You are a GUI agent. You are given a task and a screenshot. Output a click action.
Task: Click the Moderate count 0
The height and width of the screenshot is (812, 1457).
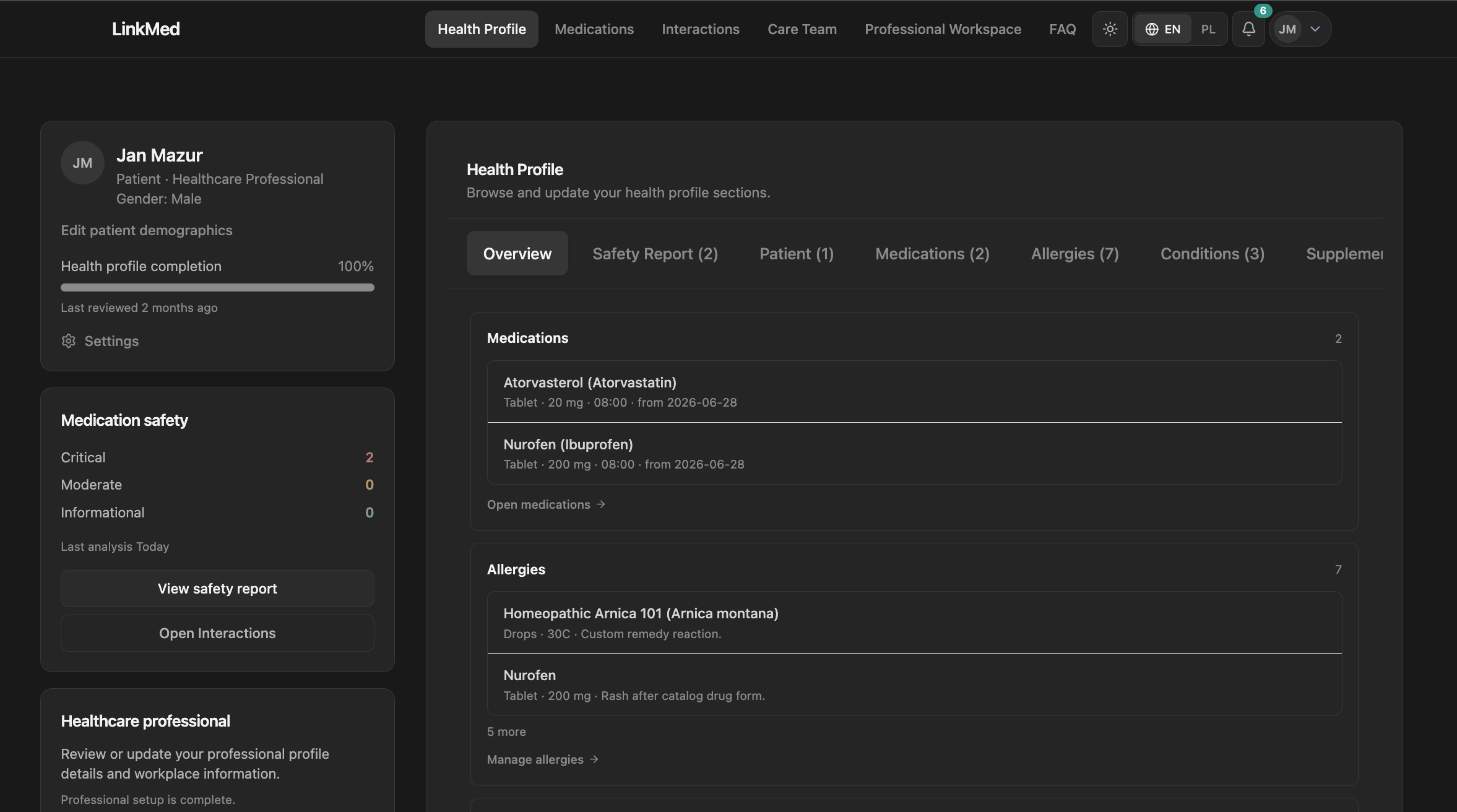(370, 485)
